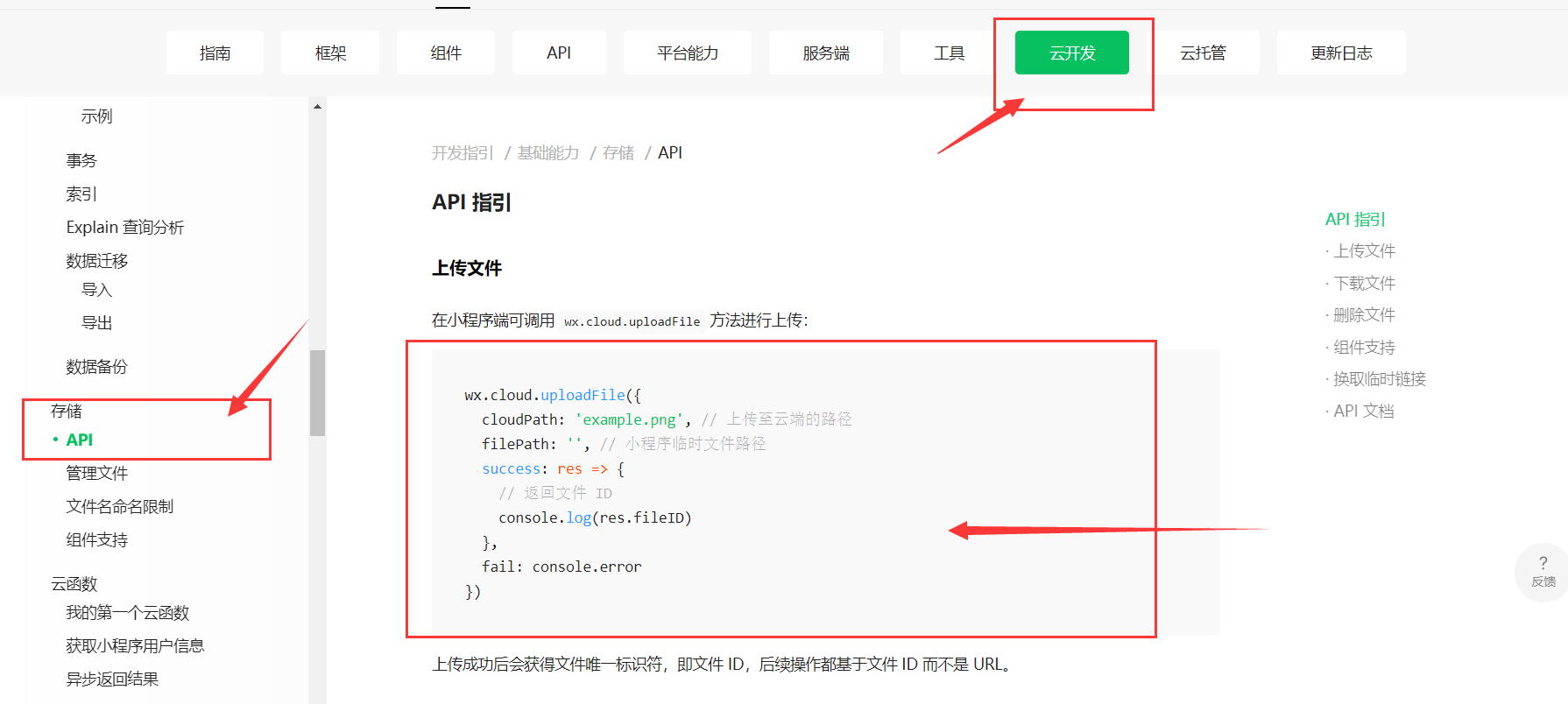Open 示例 in the sidebar

[x=96, y=116]
